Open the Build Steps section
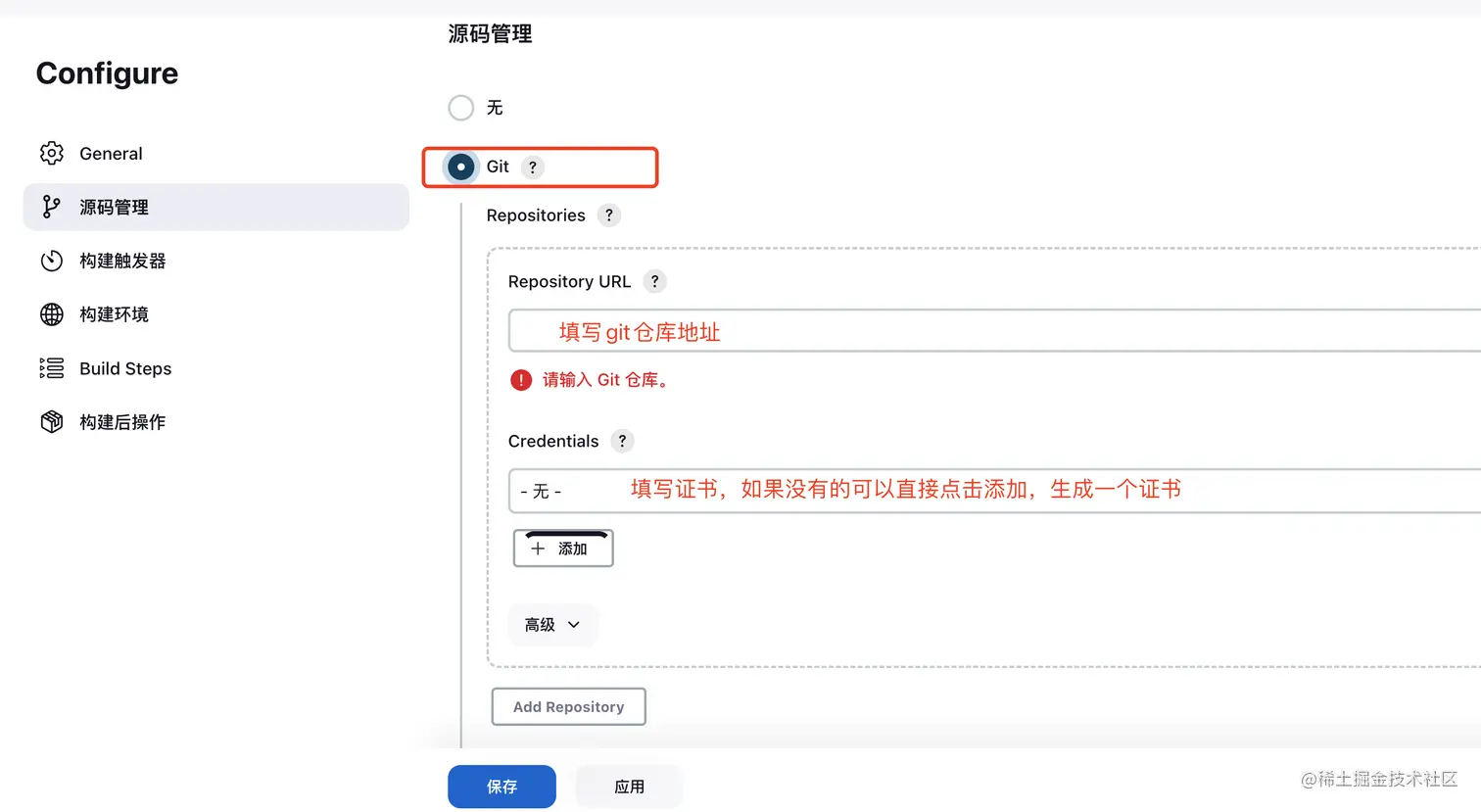 pyautogui.click(x=125, y=368)
